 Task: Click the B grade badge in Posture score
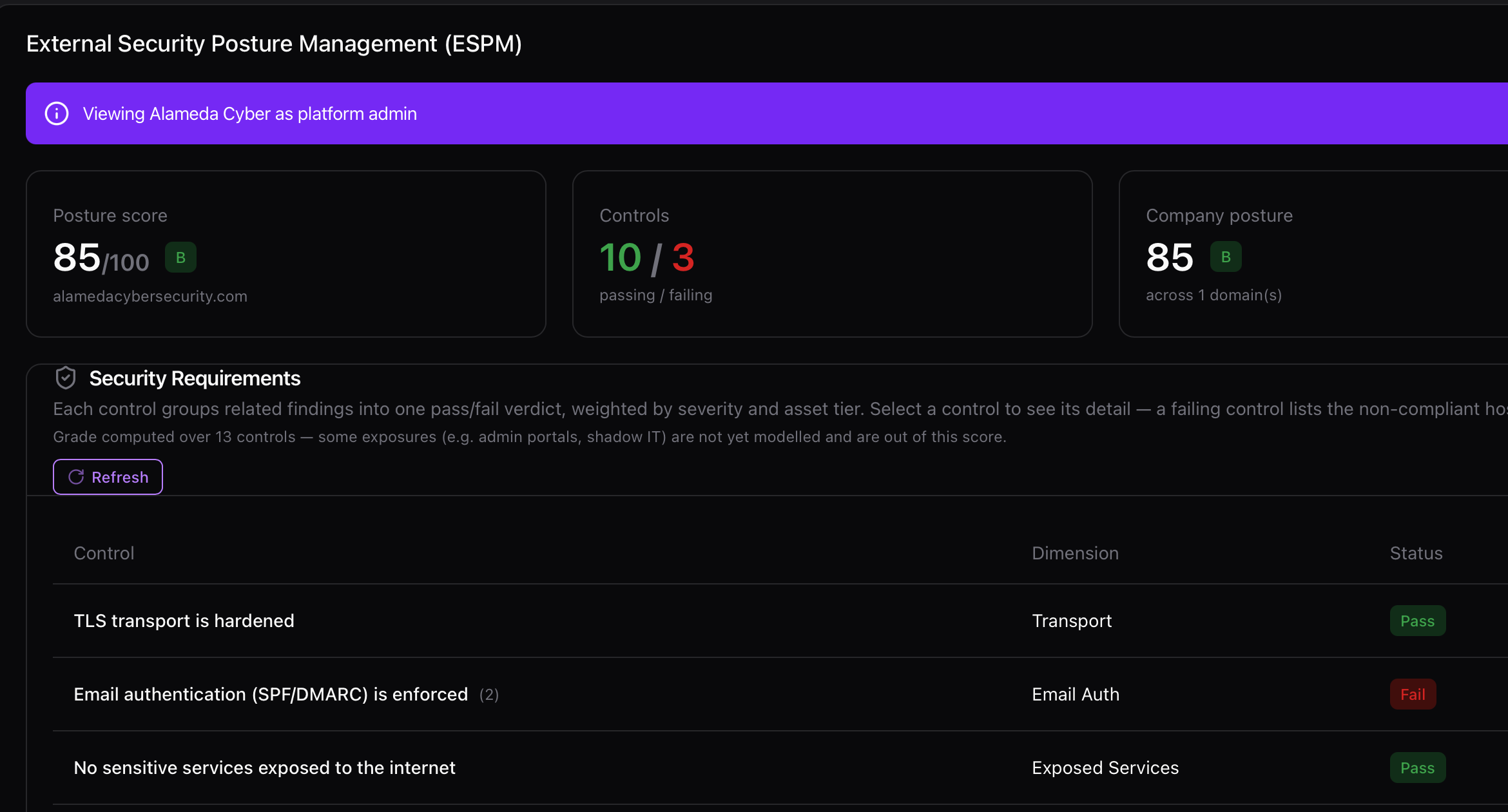point(180,257)
